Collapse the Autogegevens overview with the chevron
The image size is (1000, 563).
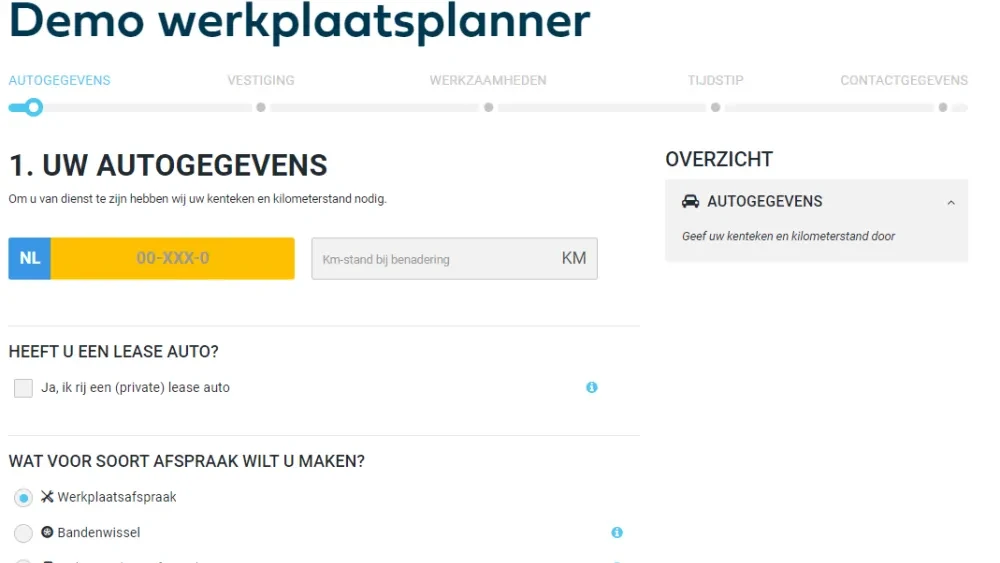coord(951,202)
